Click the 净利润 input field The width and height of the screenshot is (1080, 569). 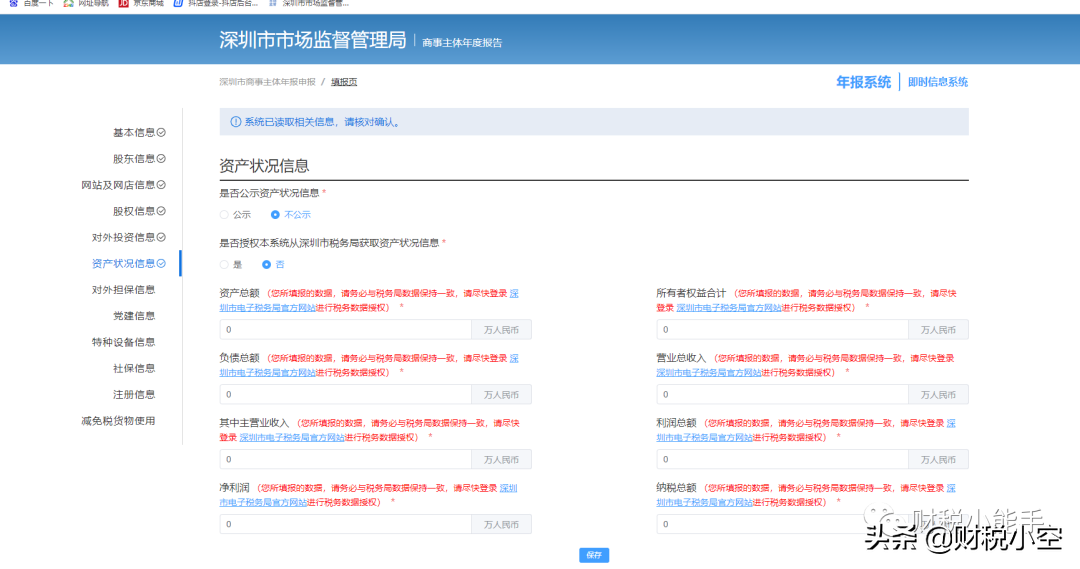(x=345, y=524)
